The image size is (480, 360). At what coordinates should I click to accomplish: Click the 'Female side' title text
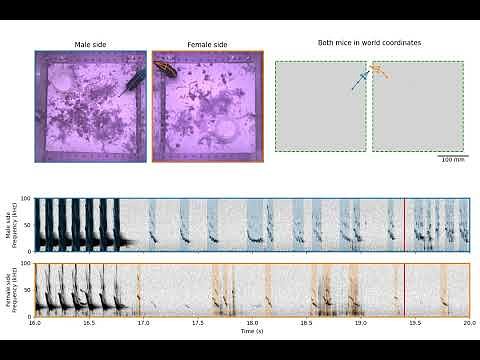[x=207, y=45]
